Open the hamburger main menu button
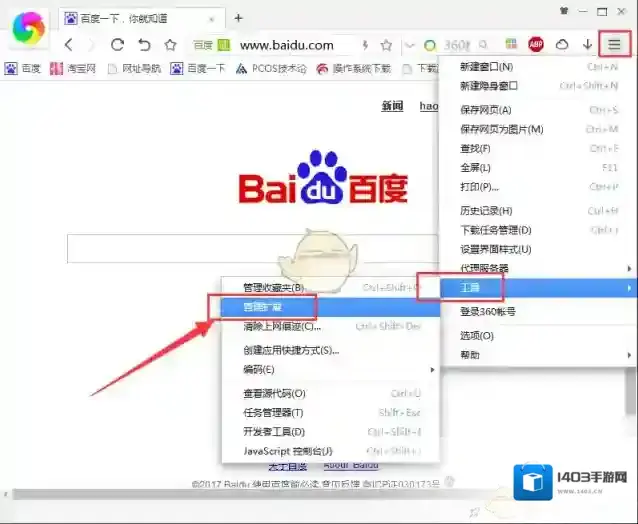Viewport: 638px width, 524px height. point(614,44)
